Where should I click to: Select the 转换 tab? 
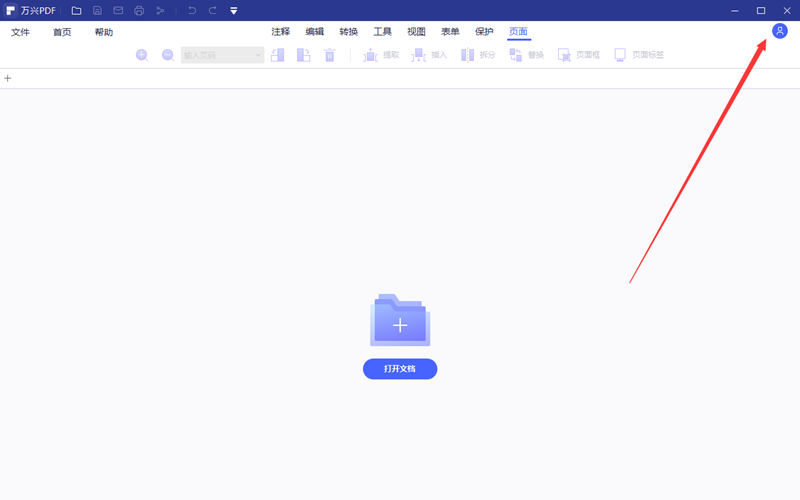point(348,32)
